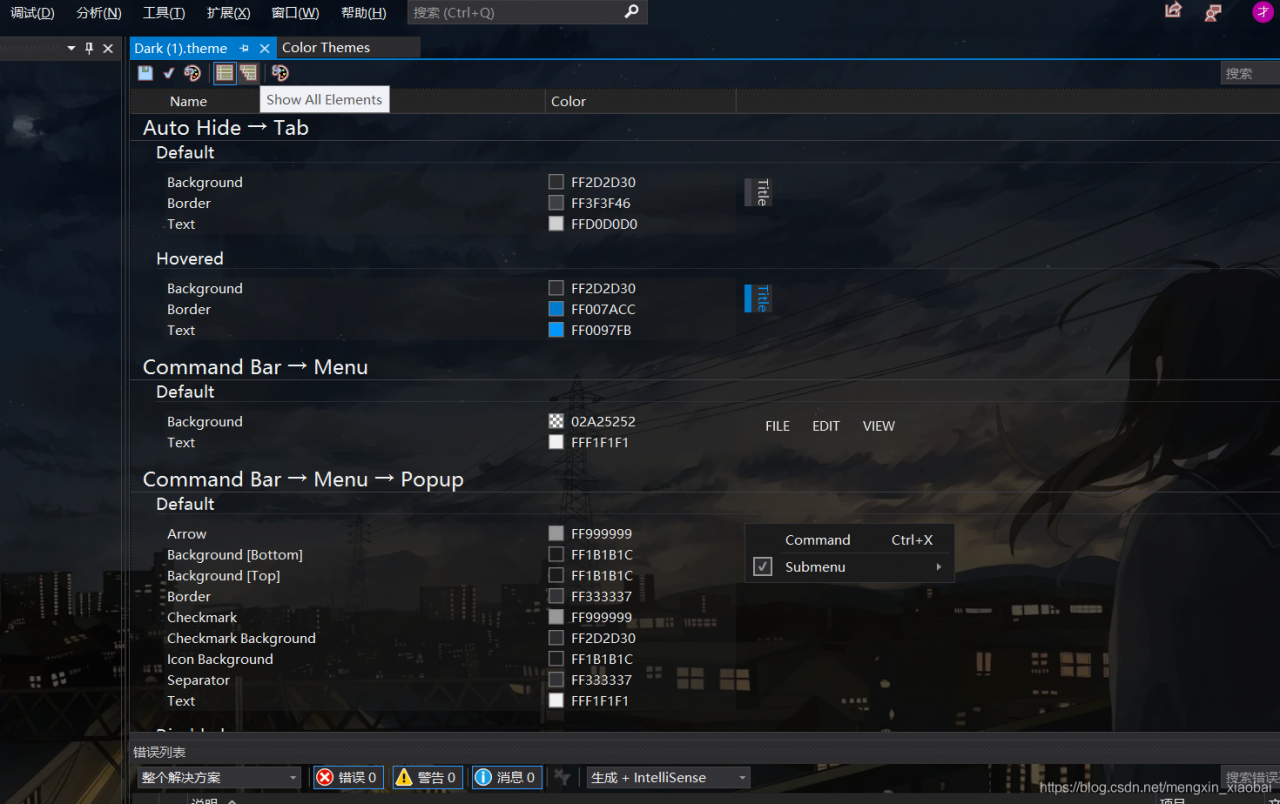
Task: Open the 整个解决方案 scope dropdown
Action: coord(220,777)
